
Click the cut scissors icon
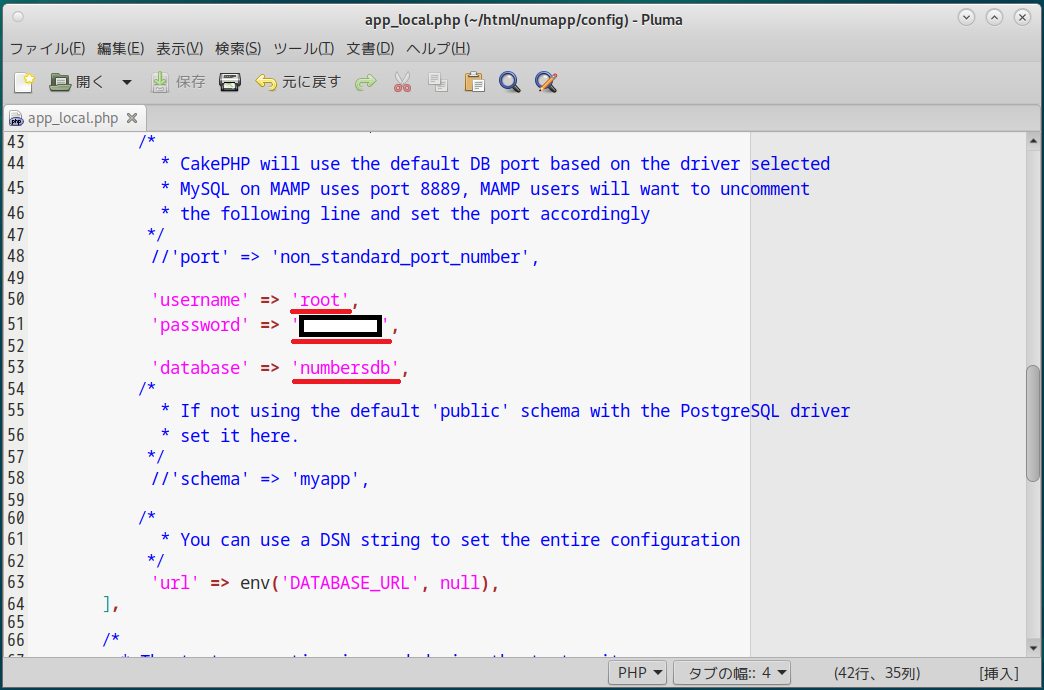pos(402,82)
